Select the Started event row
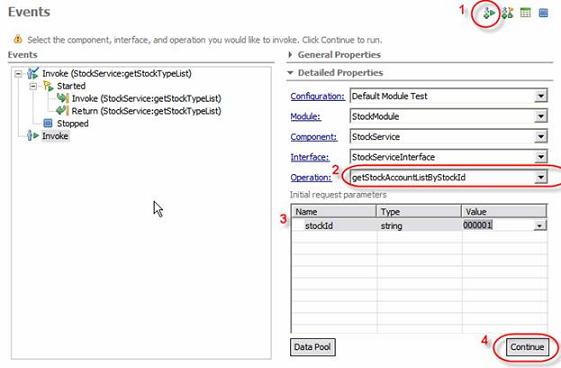Image resolution: width=561 pixels, height=368 pixels. pyautogui.click(x=71, y=86)
